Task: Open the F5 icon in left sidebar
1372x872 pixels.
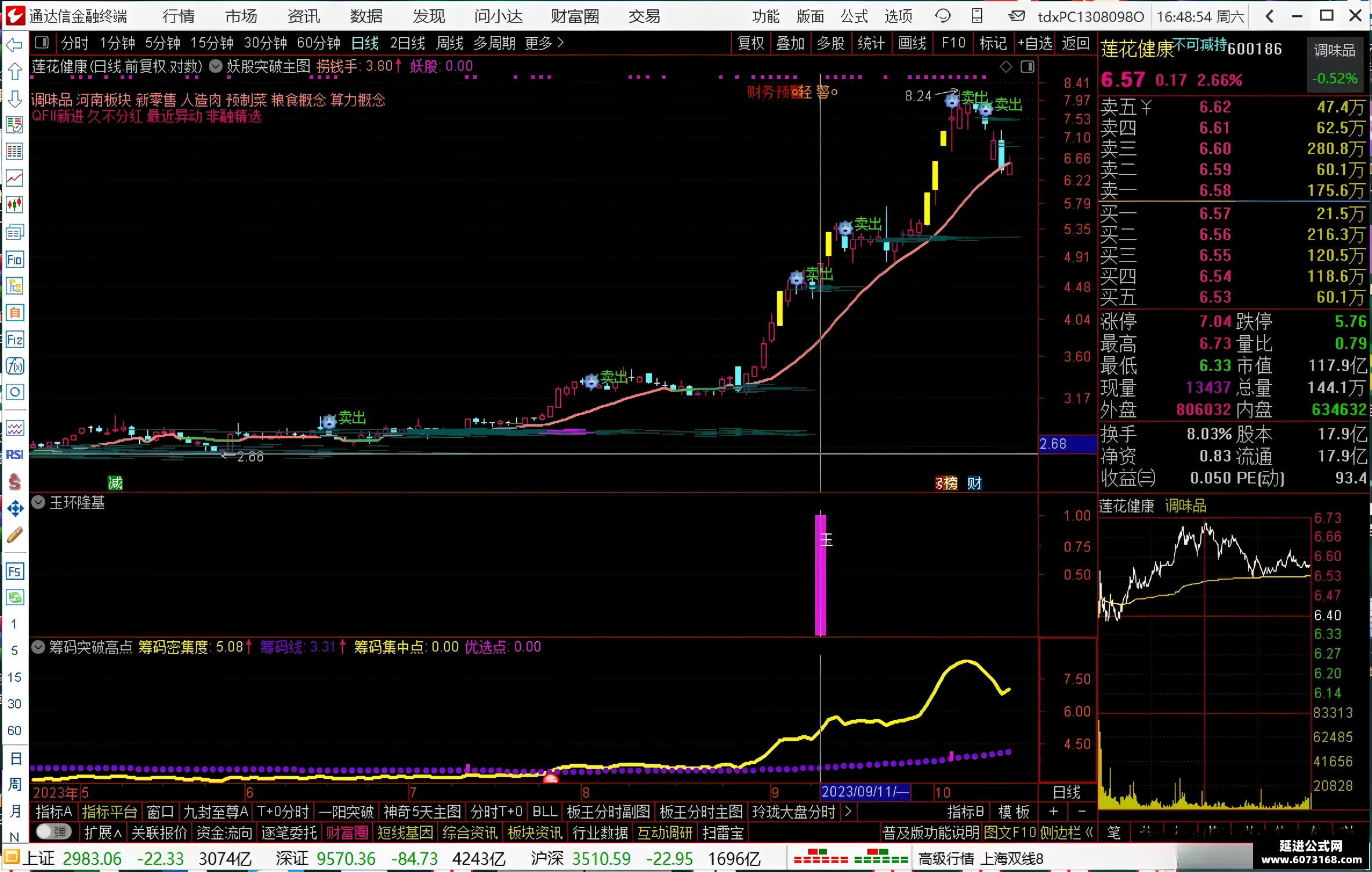Action: point(14,571)
